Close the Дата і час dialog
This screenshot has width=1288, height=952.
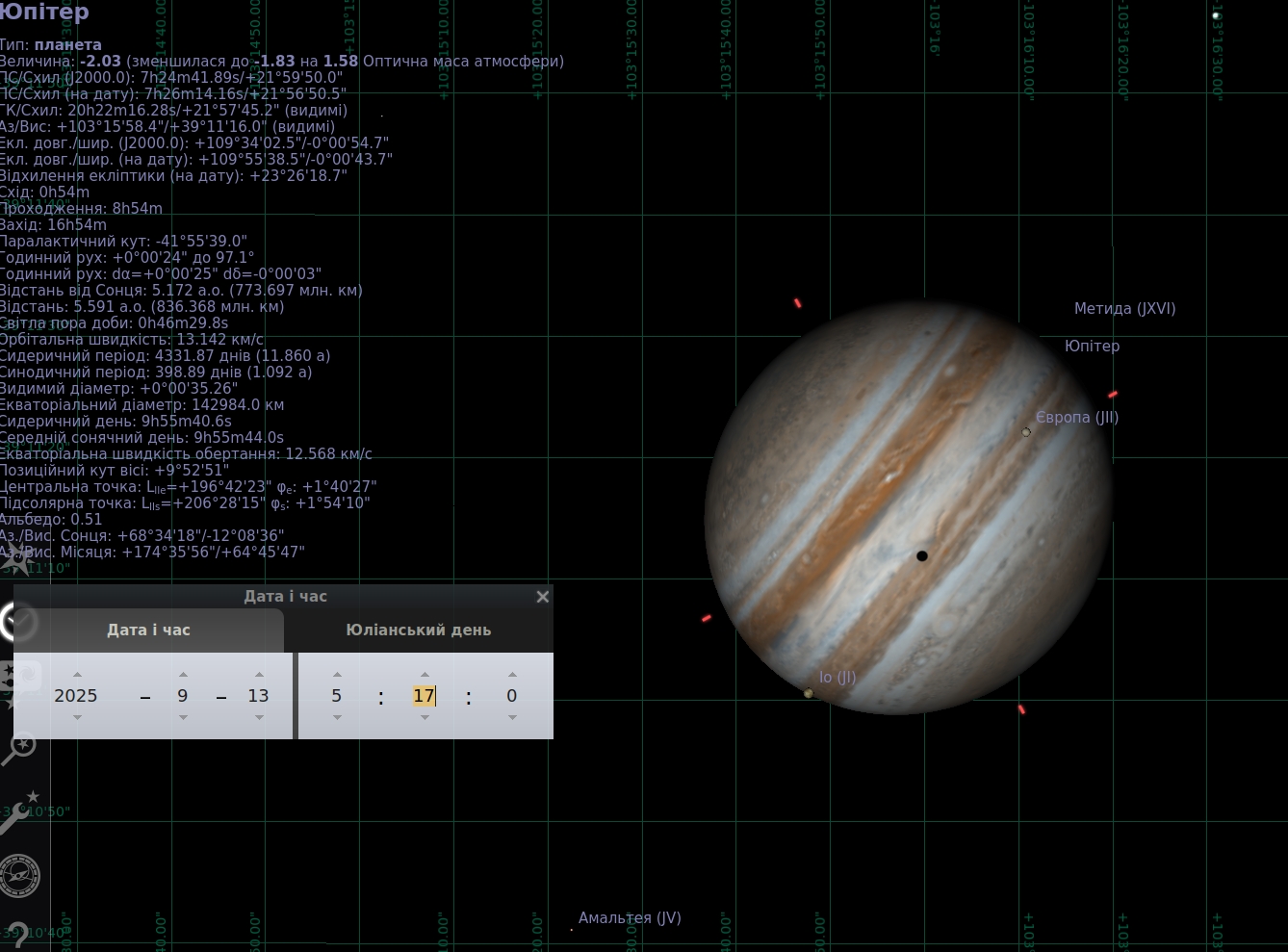pos(543,597)
